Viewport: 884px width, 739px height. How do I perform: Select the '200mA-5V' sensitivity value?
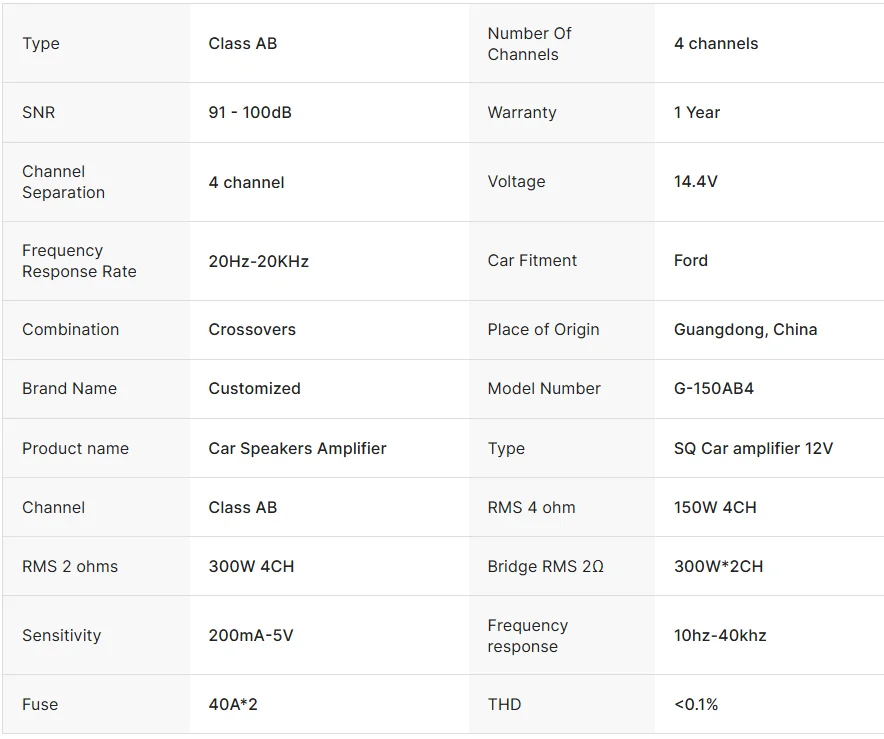point(251,635)
